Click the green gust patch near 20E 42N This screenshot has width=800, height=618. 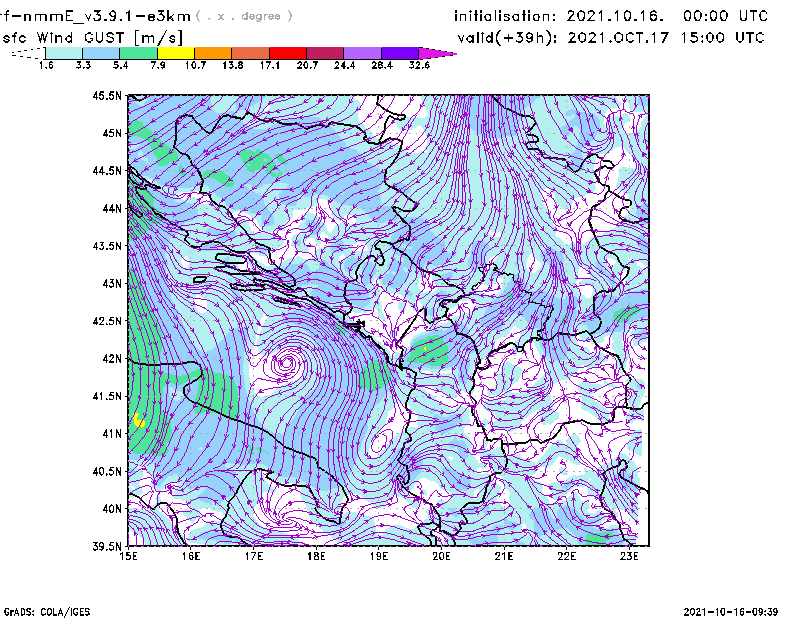[430, 351]
